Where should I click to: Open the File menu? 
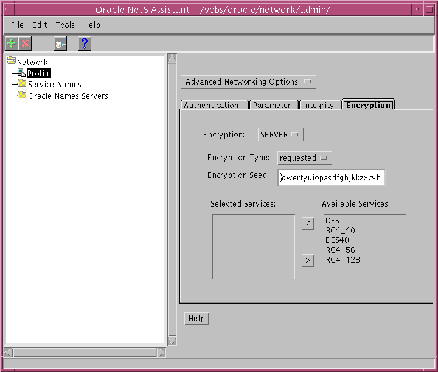click(17, 25)
